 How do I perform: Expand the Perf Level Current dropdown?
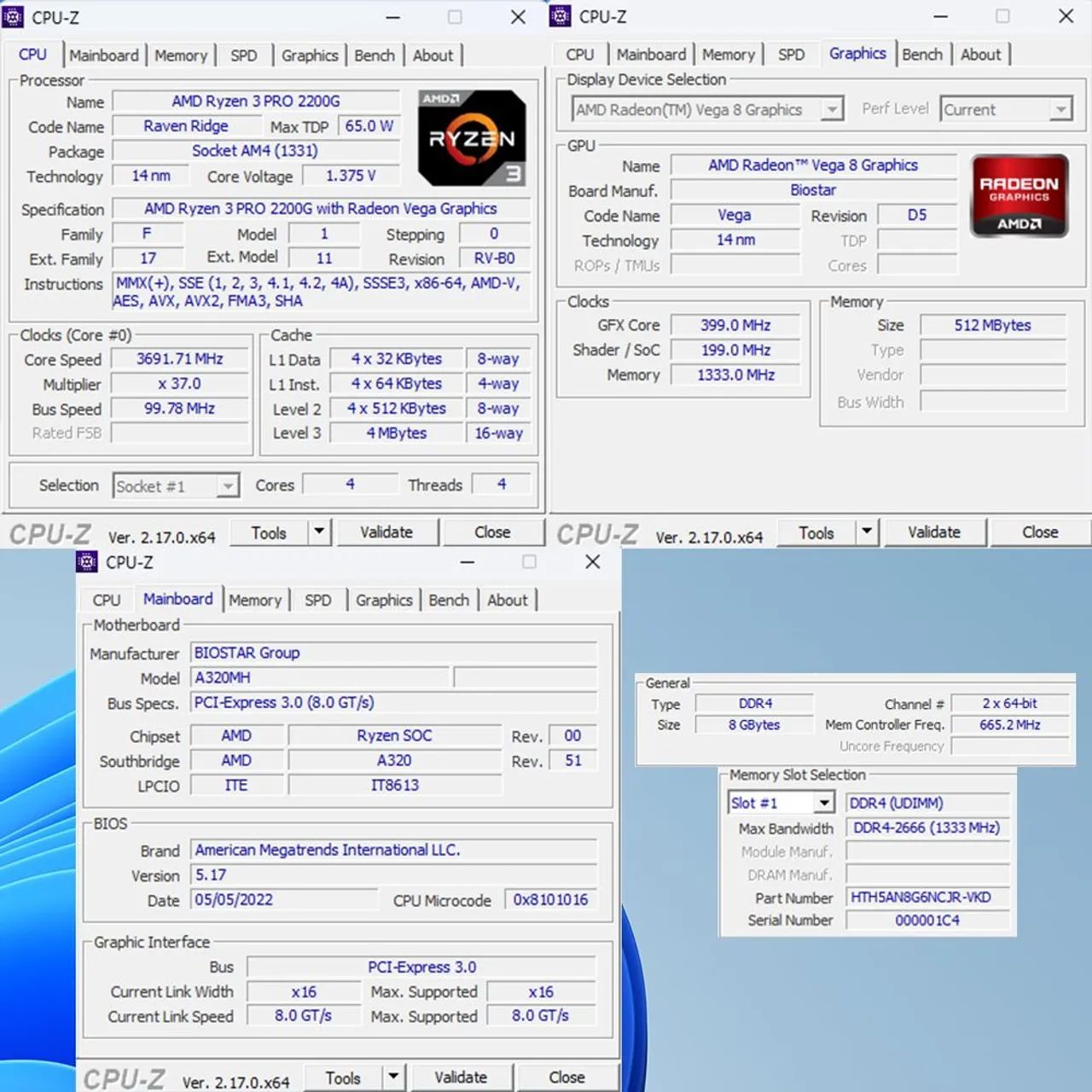(1060, 109)
